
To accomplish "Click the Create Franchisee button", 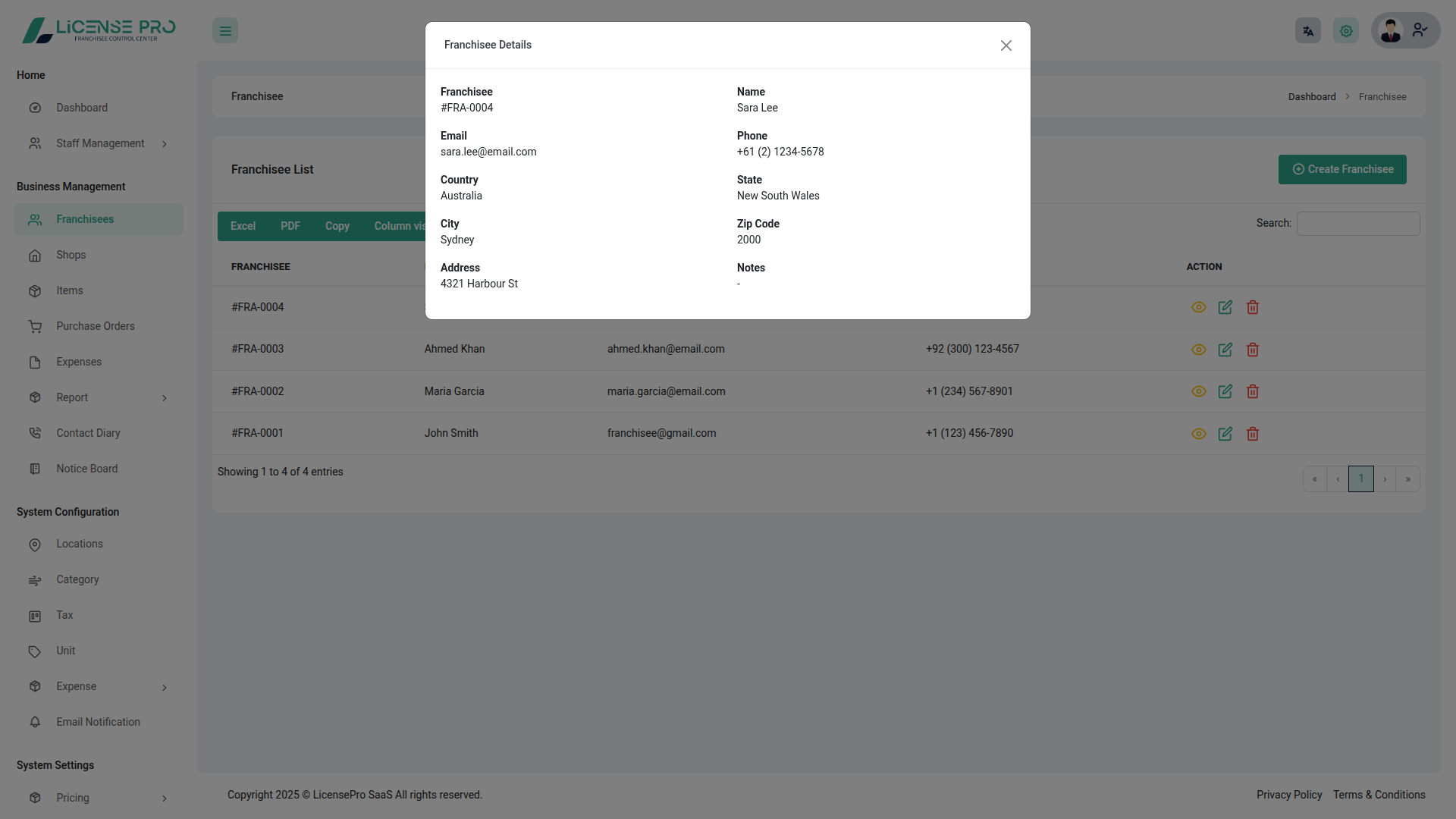I will pyautogui.click(x=1341, y=169).
